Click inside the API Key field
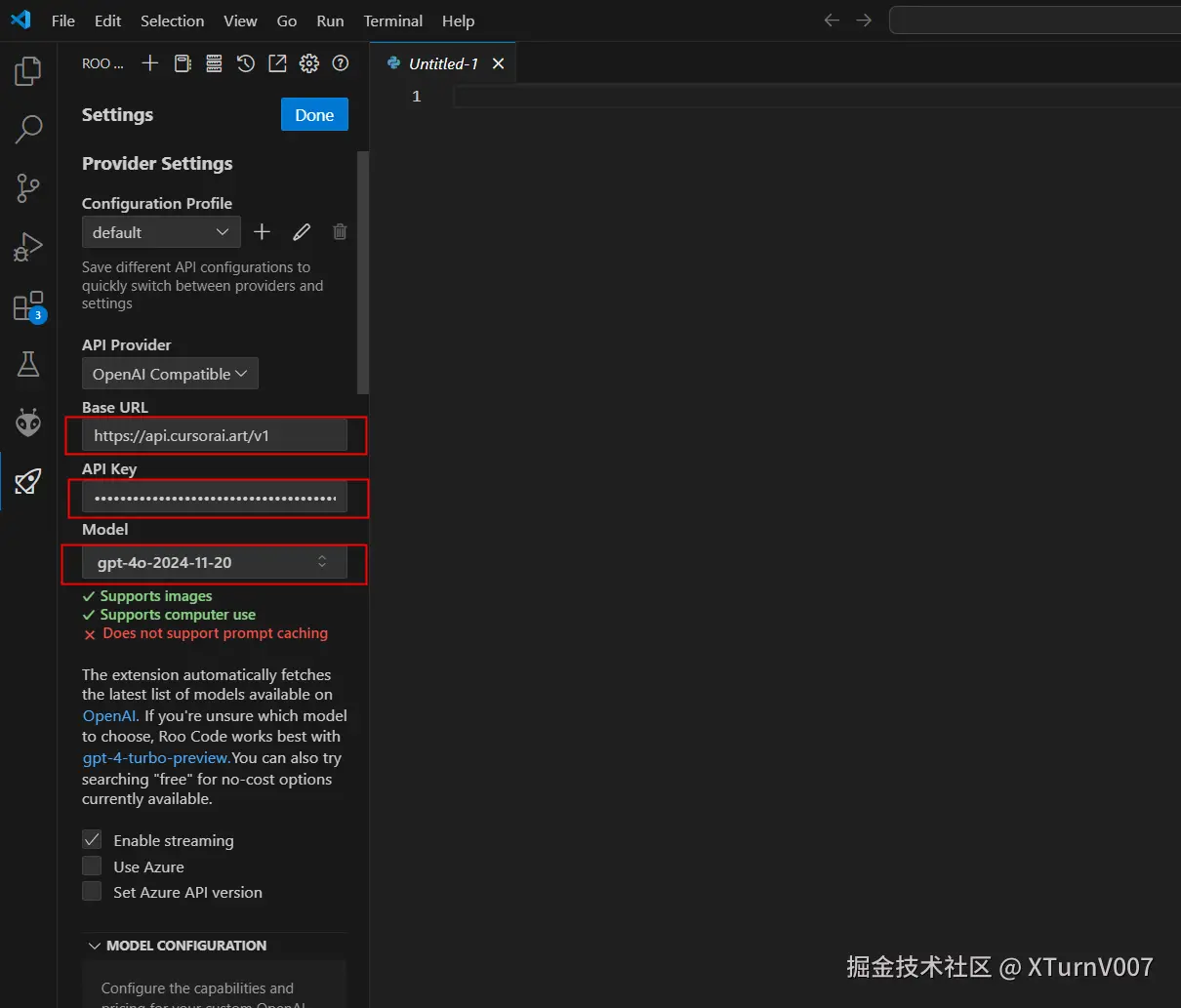The width and height of the screenshot is (1181, 1008). click(217, 498)
